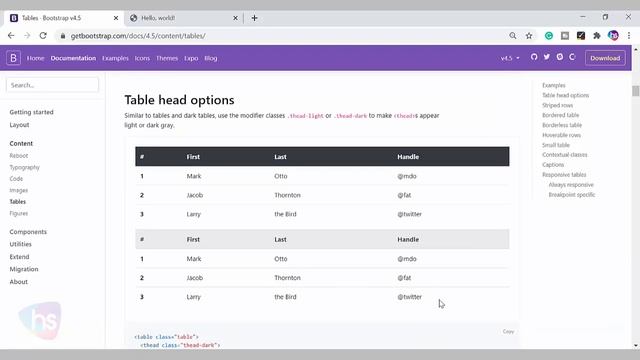The height and width of the screenshot is (360, 640).
Task: Open the Twitter icon link
Action: [x=547, y=57]
